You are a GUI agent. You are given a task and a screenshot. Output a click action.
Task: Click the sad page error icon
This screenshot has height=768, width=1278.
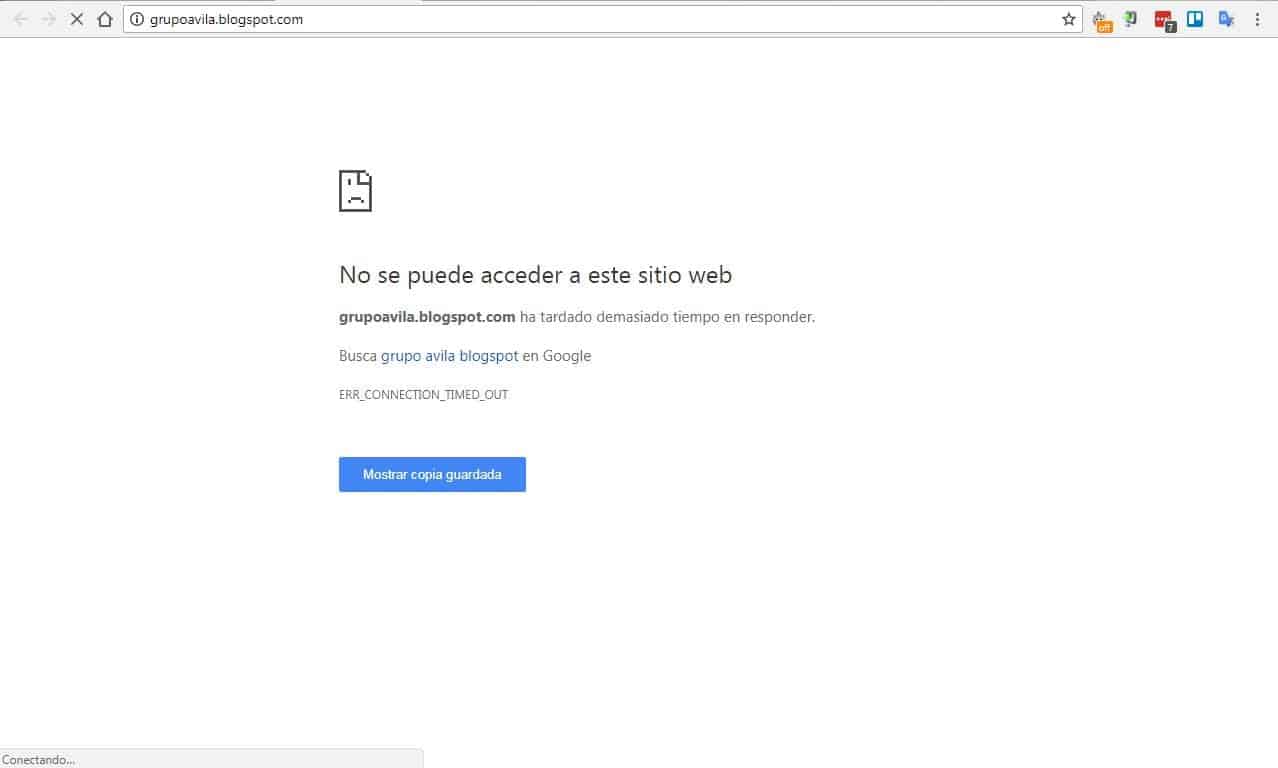[356, 191]
